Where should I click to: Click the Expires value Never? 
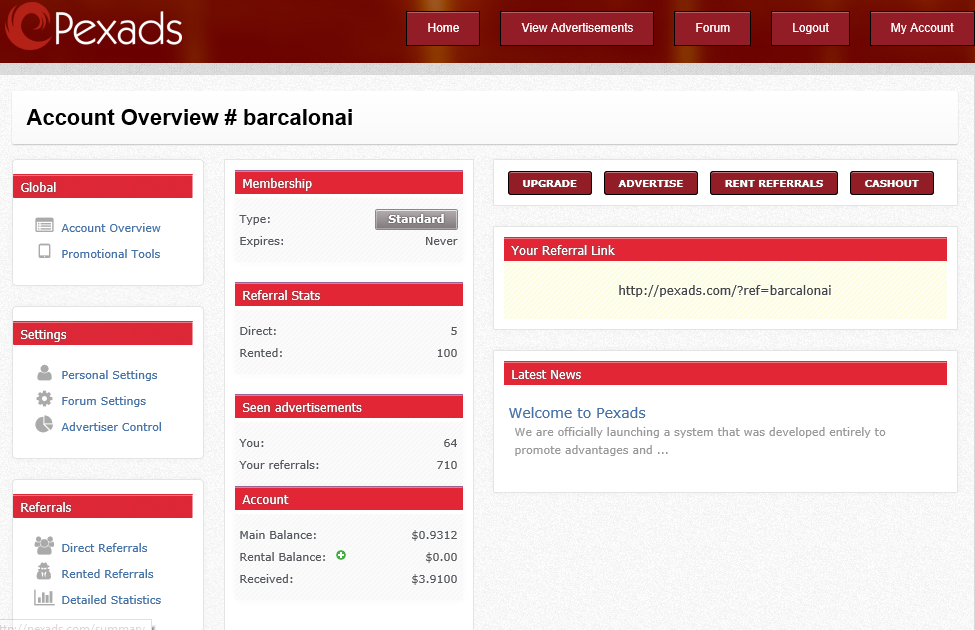click(441, 241)
